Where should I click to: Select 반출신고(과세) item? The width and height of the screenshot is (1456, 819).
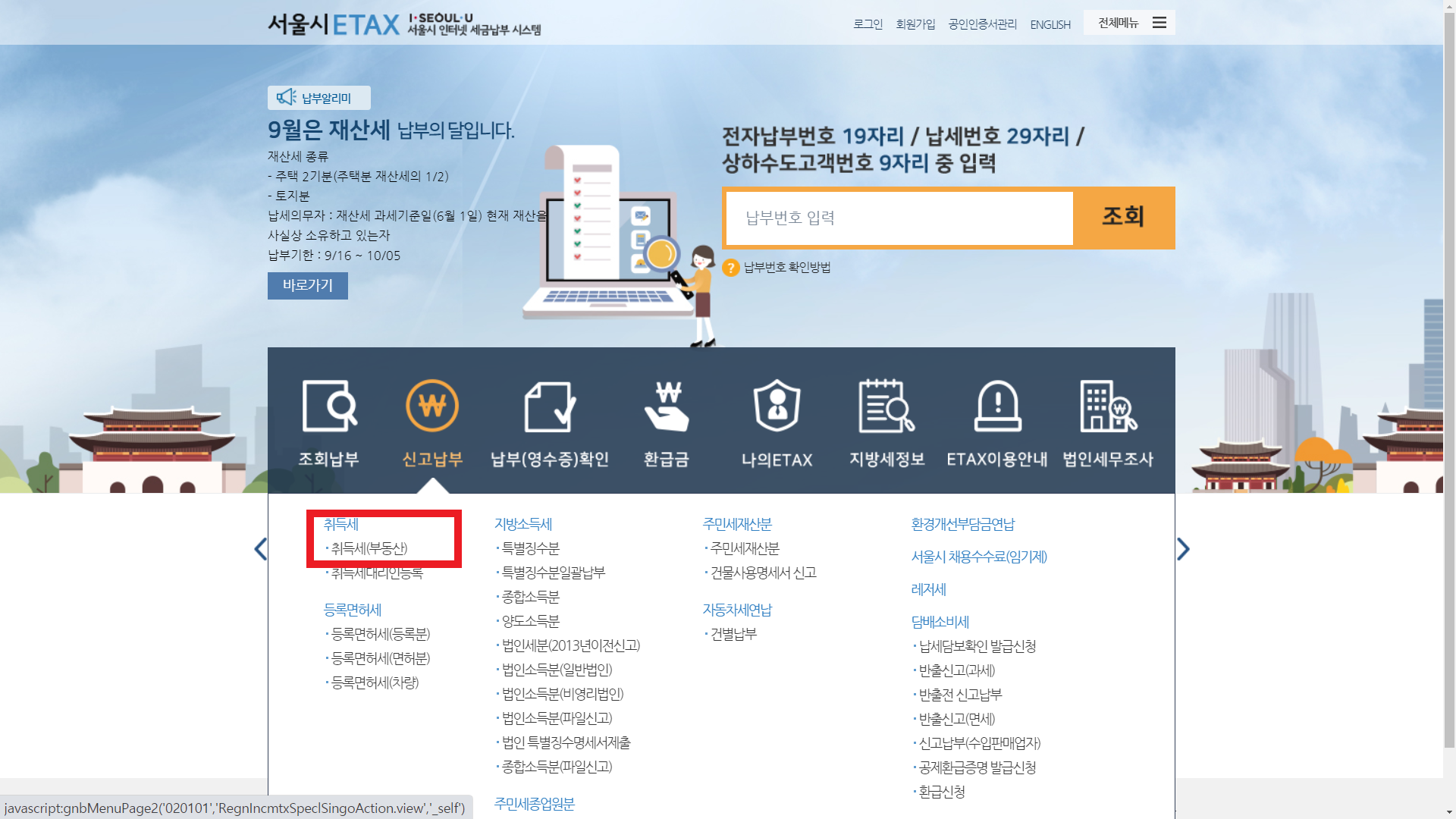956,670
